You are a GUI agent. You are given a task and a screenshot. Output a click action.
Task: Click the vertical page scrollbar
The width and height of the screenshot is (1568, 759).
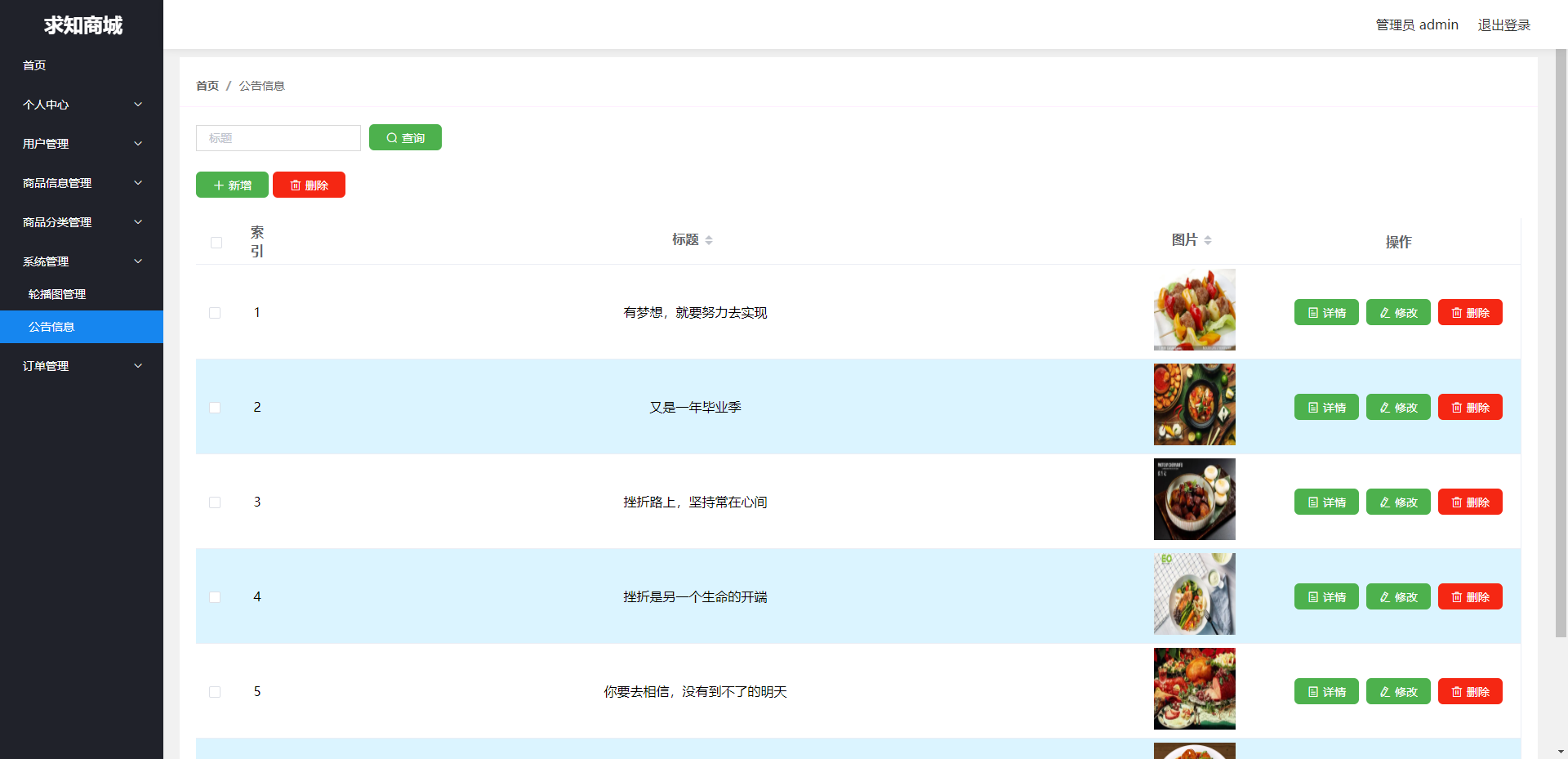pos(1561,343)
